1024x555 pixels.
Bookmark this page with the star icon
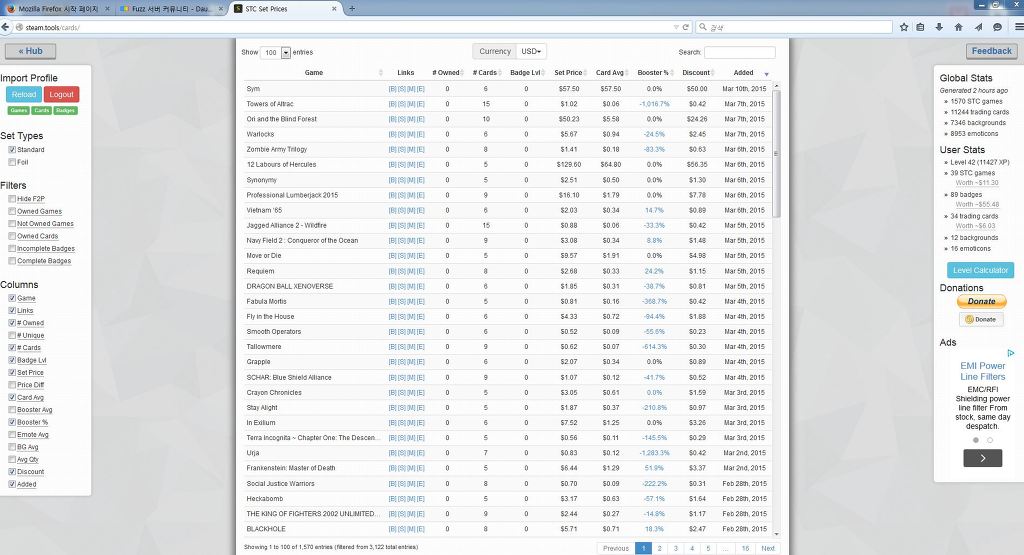pos(904,27)
